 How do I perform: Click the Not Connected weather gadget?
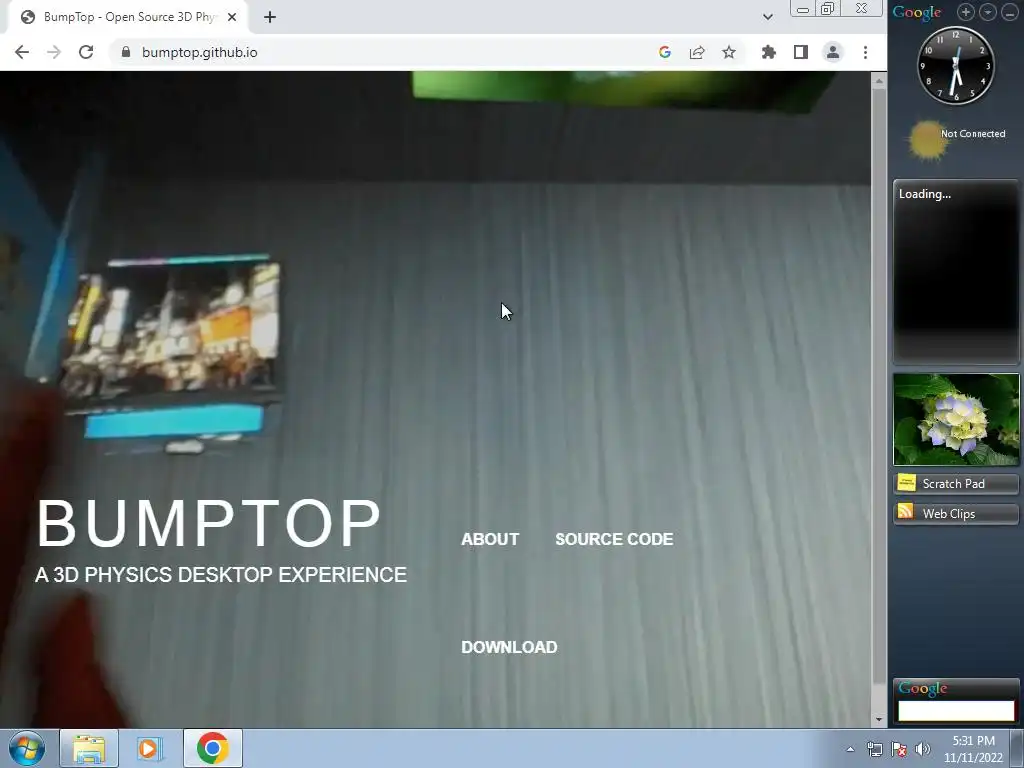point(957,138)
